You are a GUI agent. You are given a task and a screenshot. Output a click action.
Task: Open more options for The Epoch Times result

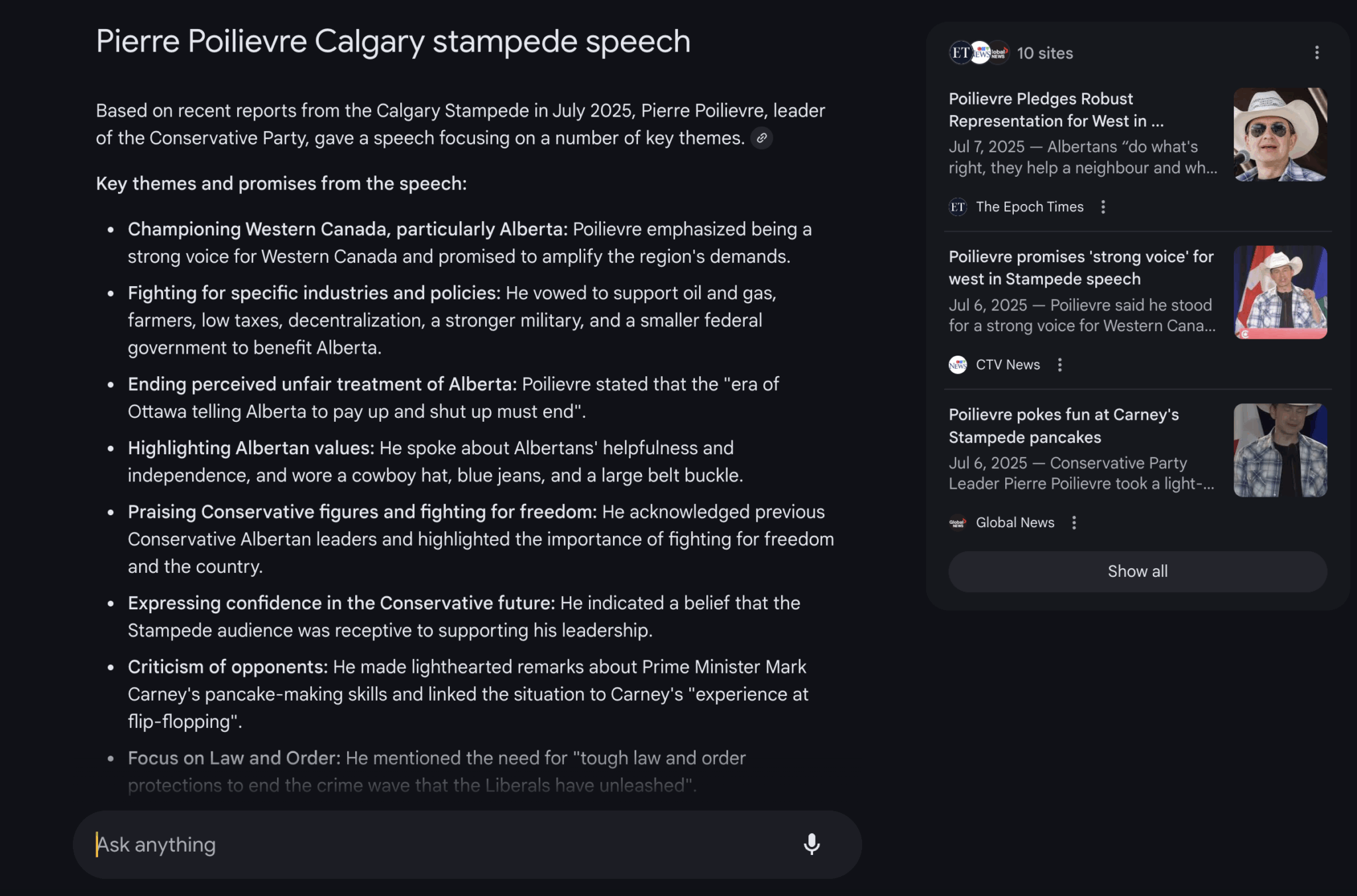(1103, 207)
